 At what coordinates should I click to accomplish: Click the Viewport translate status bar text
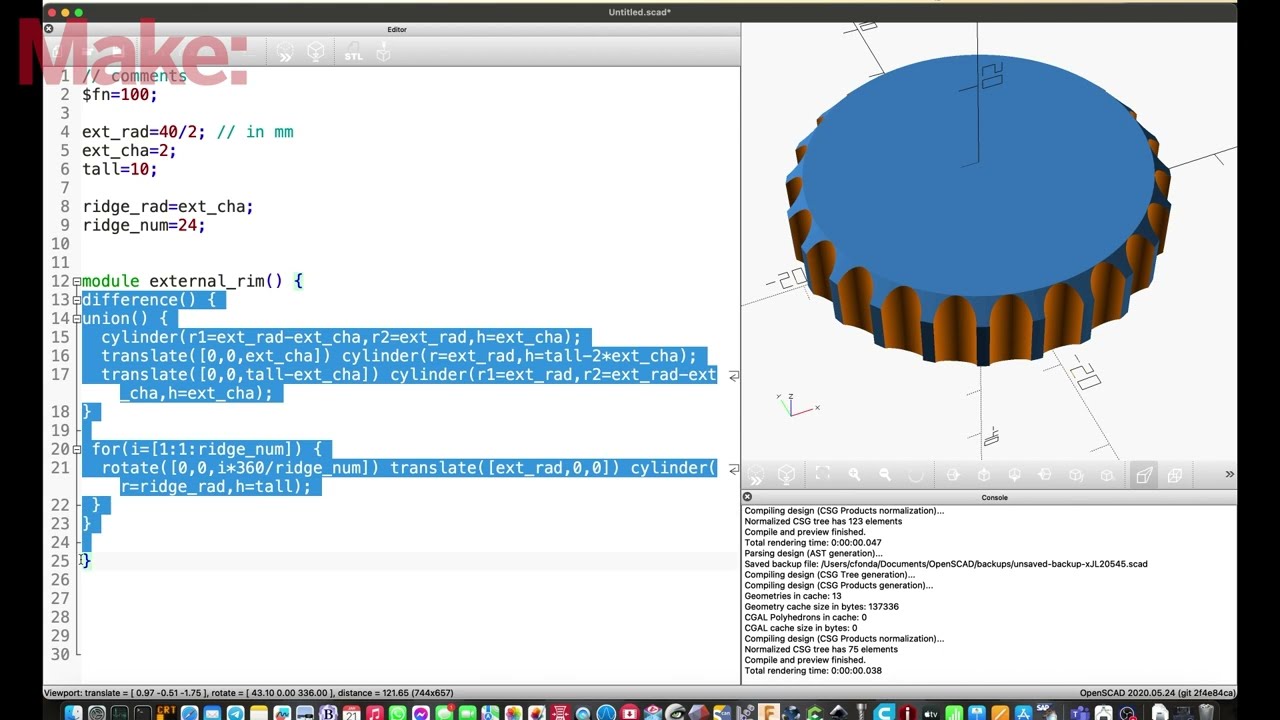[249, 693]
